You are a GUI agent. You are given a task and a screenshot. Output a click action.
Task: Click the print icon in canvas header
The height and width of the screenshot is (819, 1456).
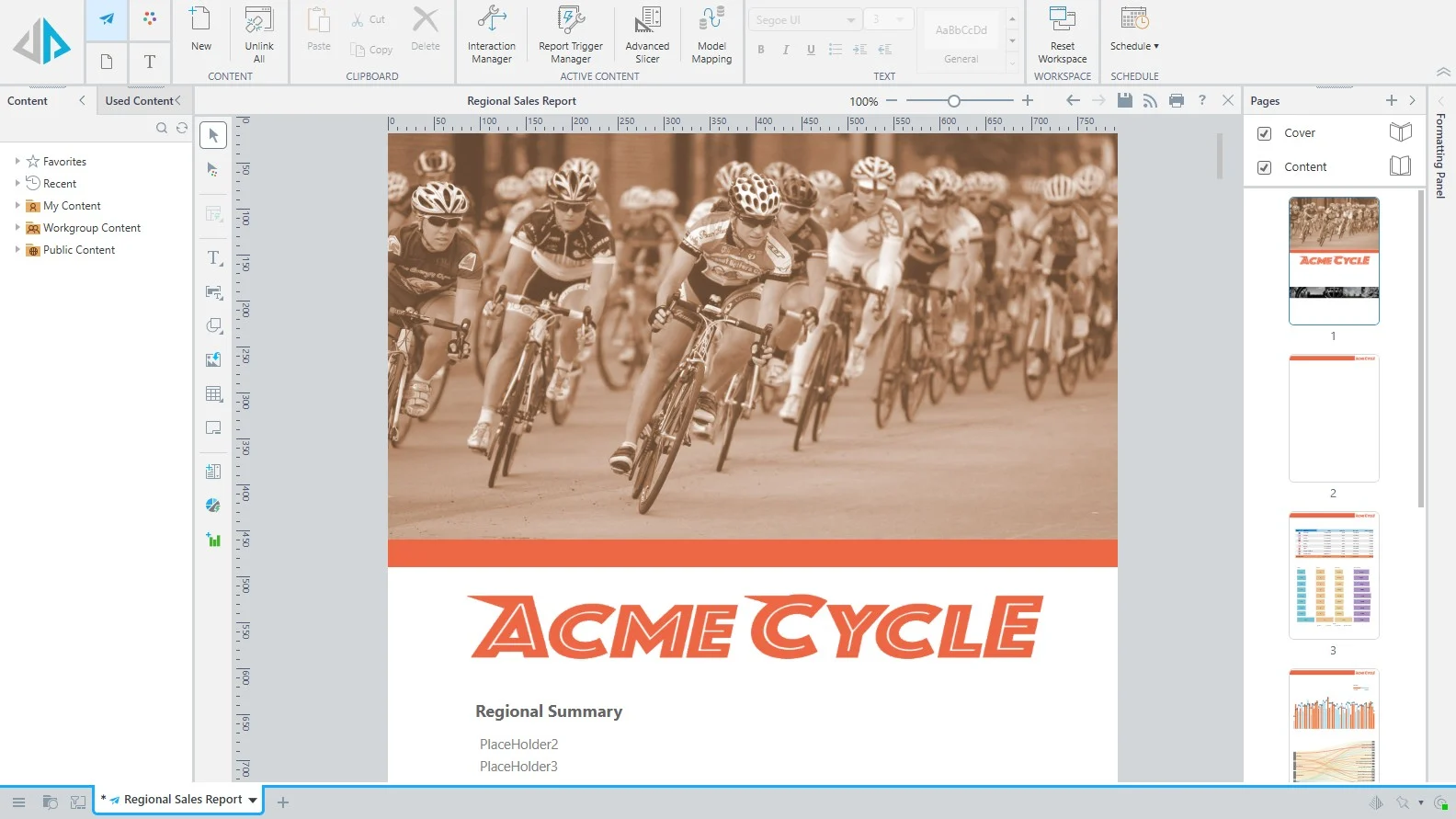click(1176, 100)
